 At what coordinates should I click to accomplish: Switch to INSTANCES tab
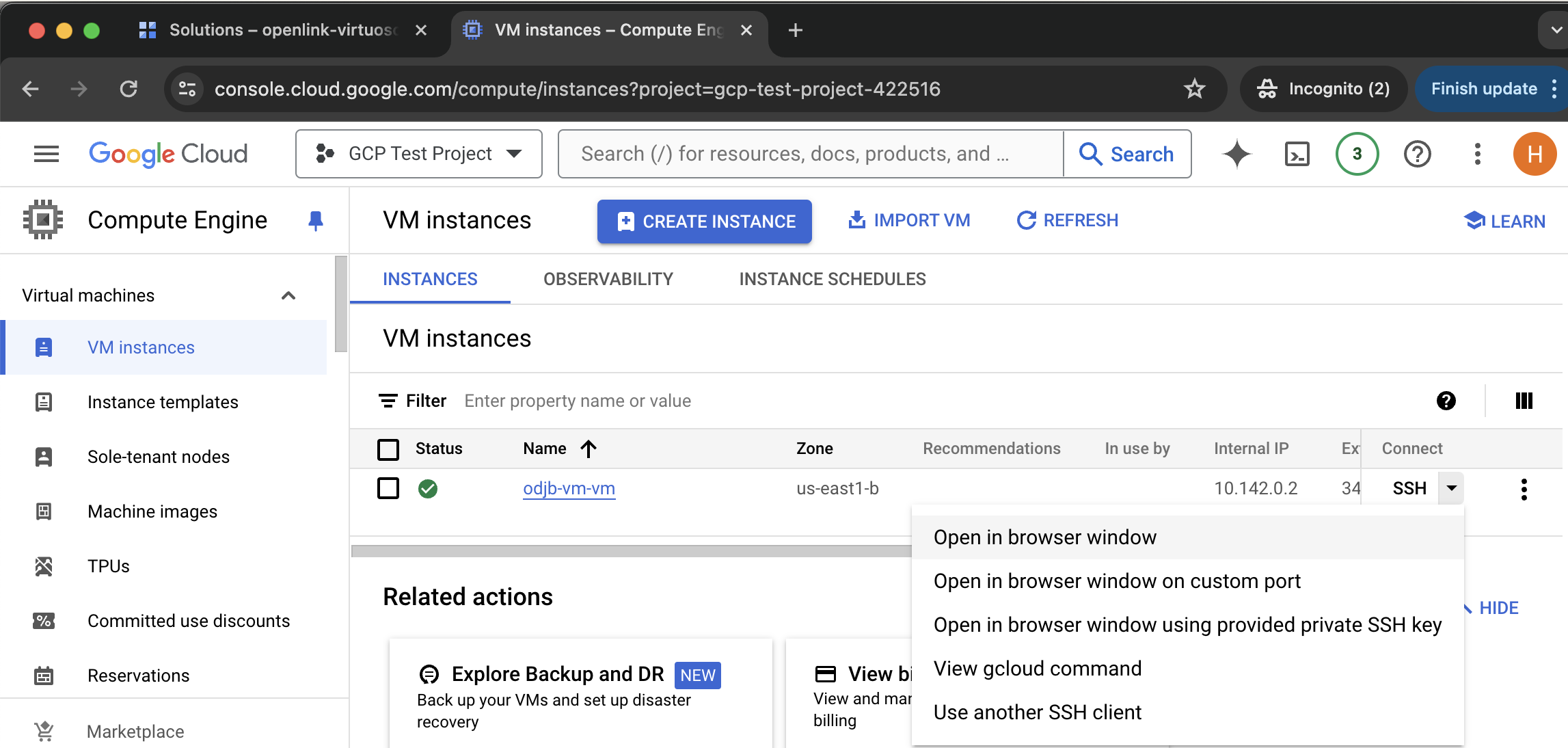click(430, 279)
